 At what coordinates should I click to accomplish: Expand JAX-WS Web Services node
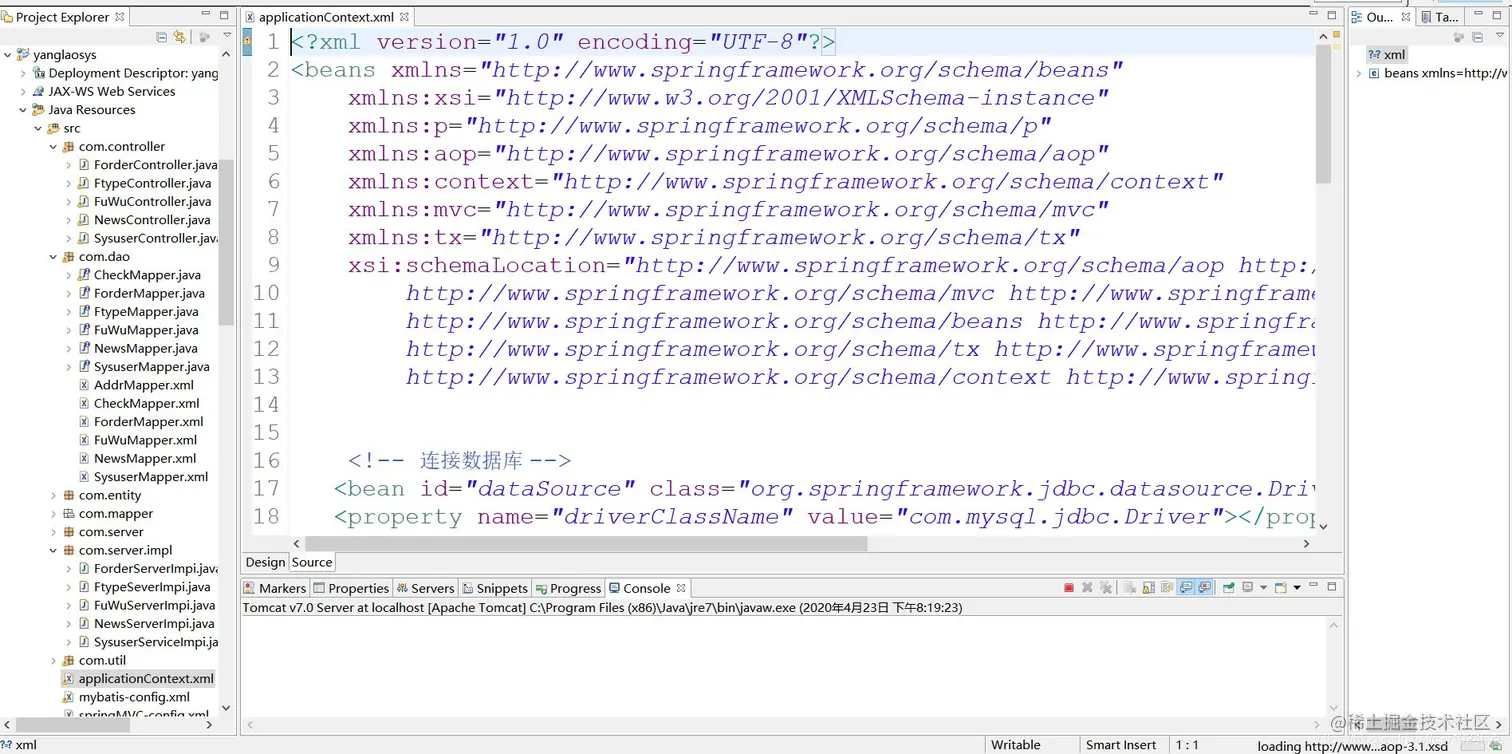pos(23,91)
